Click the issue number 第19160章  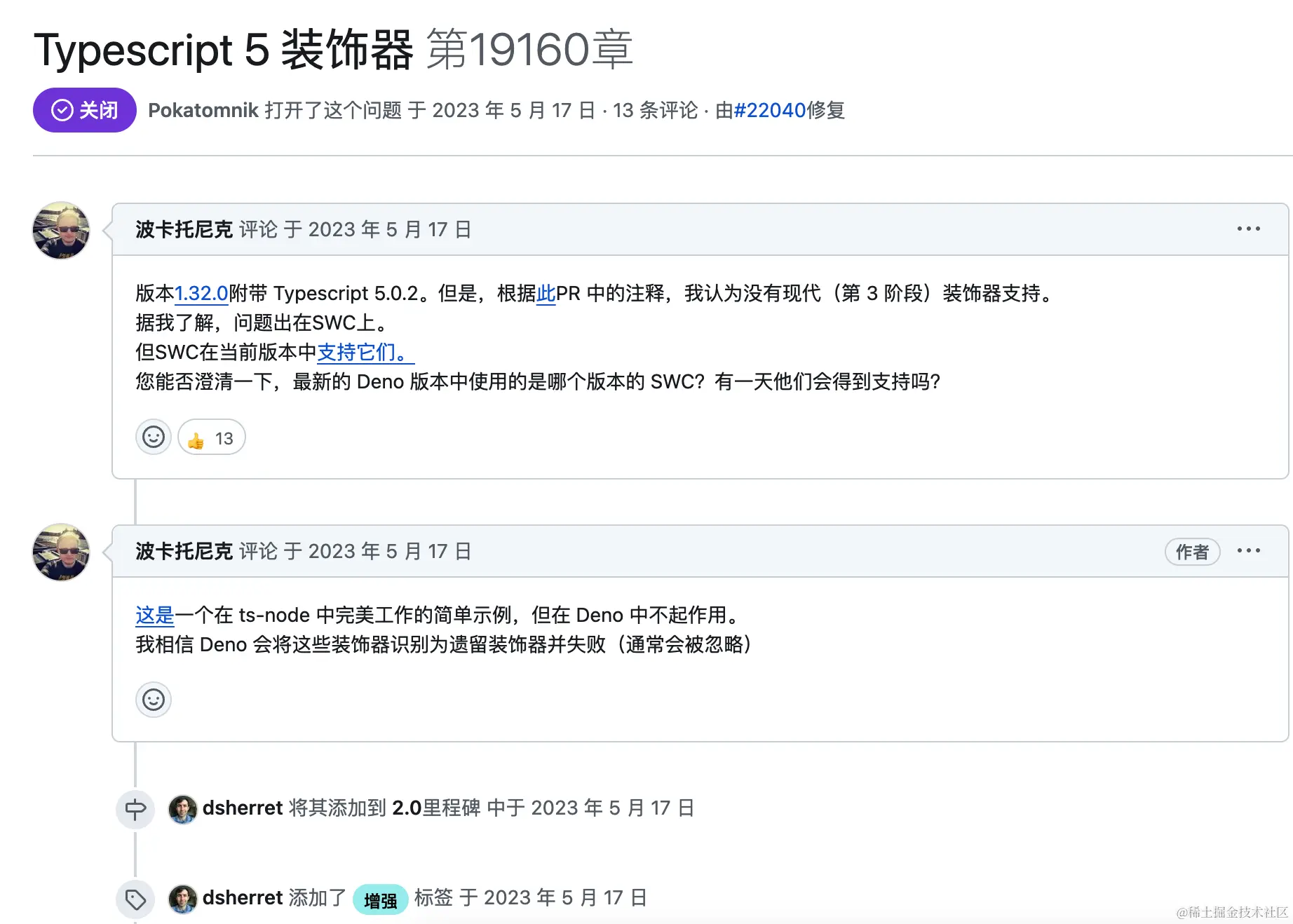click(530, 50)
